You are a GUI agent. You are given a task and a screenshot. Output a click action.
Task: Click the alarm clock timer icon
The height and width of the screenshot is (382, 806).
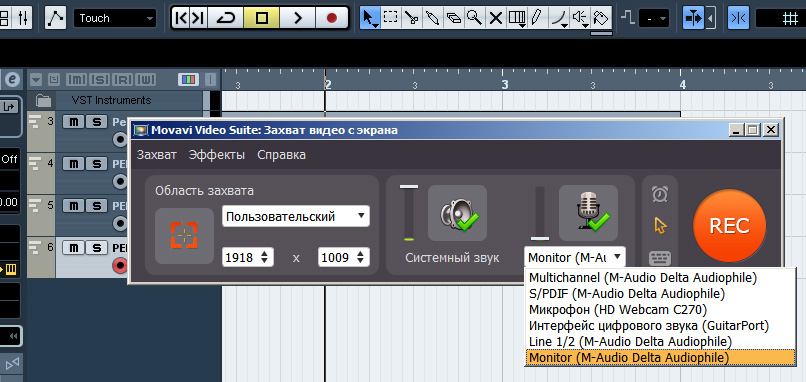point(660,194)
